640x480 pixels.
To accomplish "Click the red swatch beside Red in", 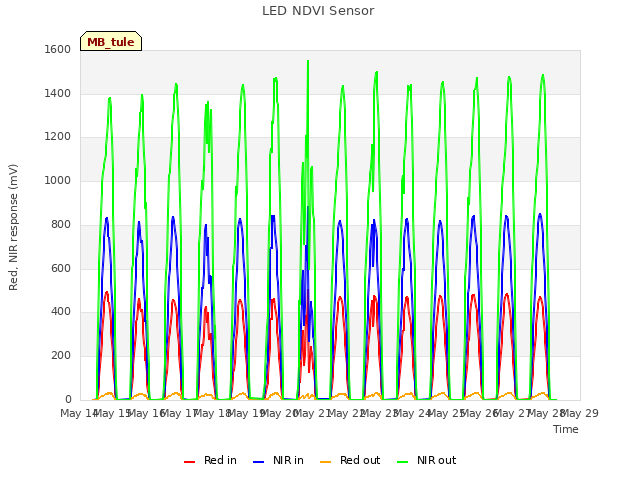I will (189, 462).
